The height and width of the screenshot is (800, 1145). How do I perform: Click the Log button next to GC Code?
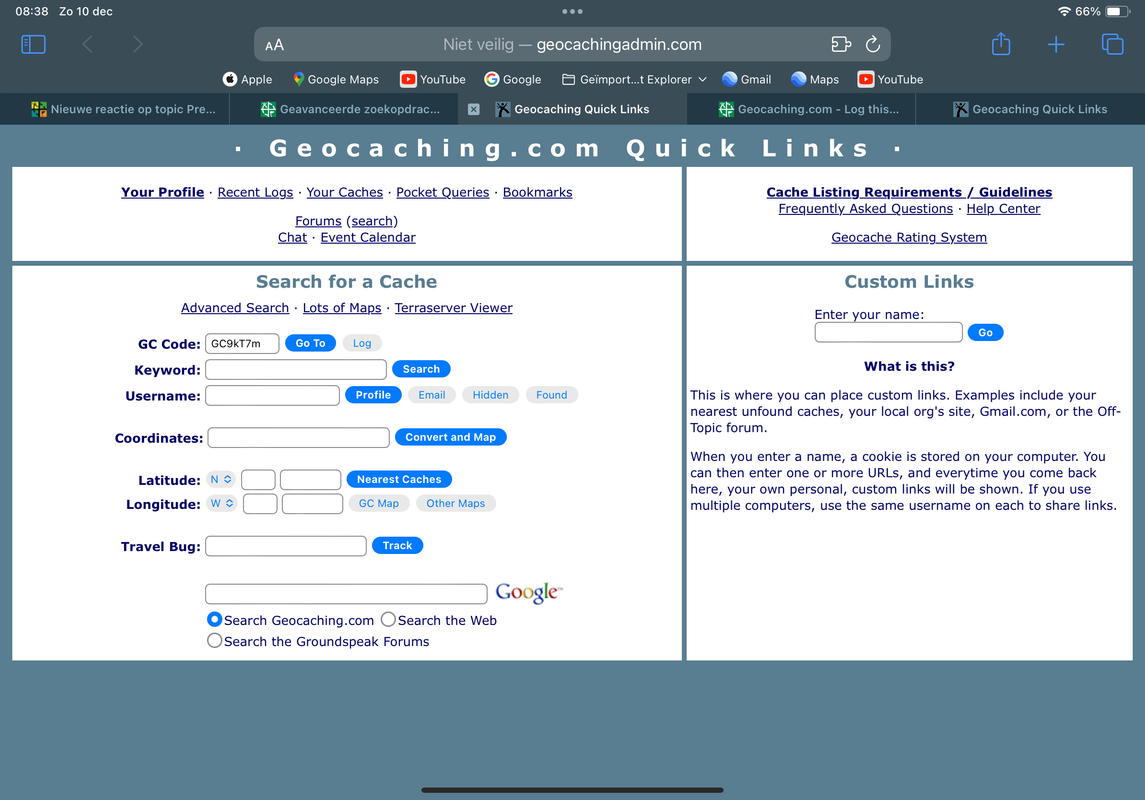pyautogui.click(x=362, y=343)
